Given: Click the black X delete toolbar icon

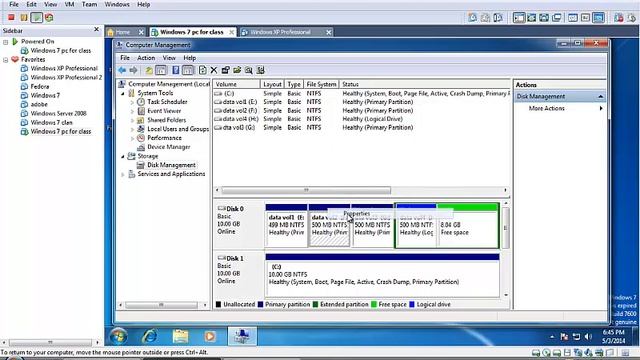Looking at the screenshot, I should (x=213, y=70).
